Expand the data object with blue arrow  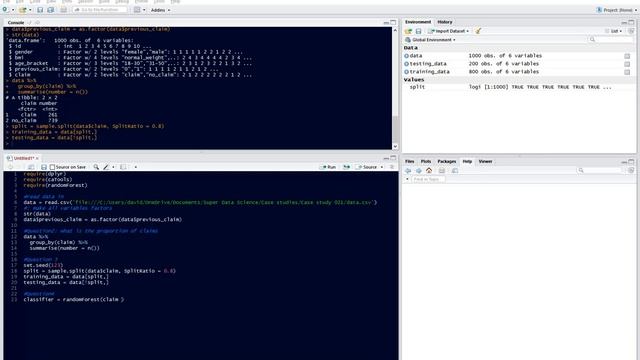click(407, 56)
